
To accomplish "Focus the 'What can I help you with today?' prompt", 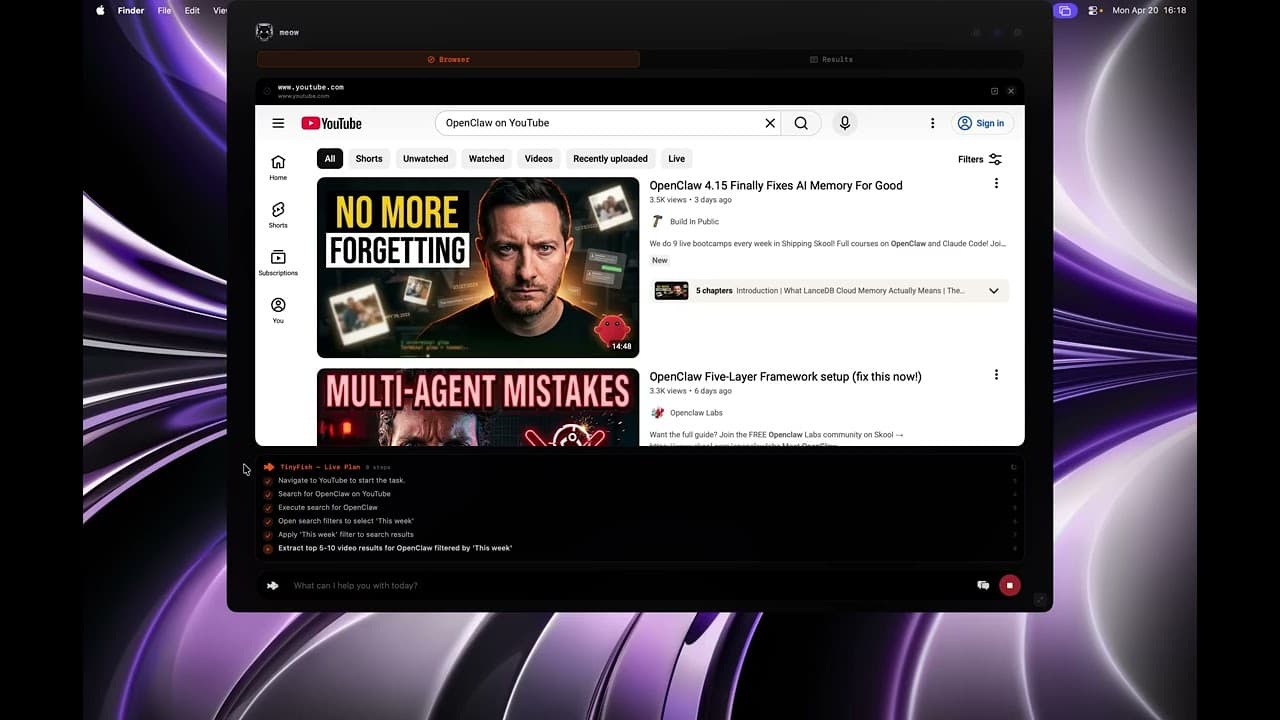I will point(628,585).
